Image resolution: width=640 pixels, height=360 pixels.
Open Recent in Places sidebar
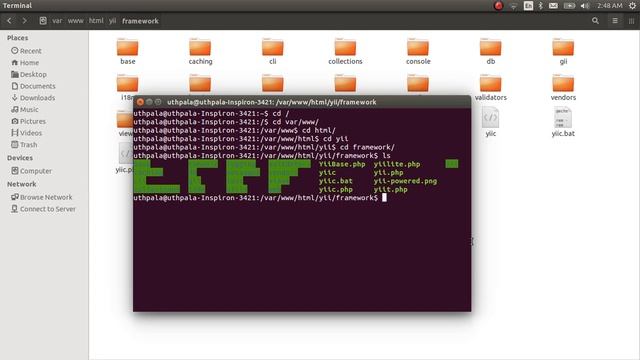click(26, 51)
